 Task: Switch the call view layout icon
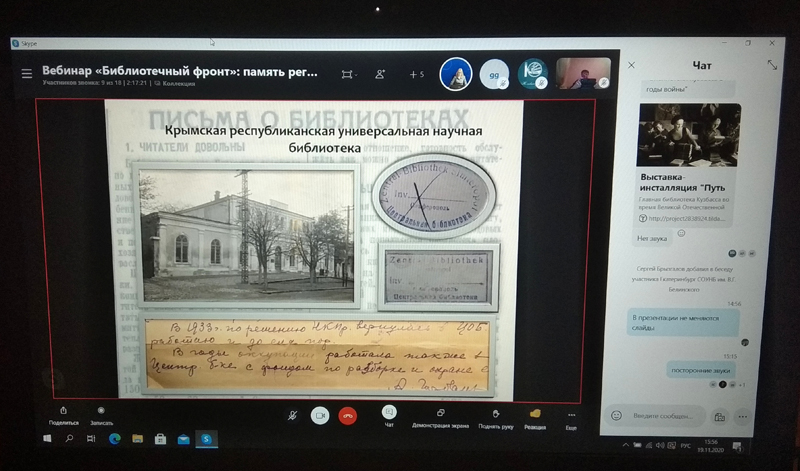click(x=347, y=74)
